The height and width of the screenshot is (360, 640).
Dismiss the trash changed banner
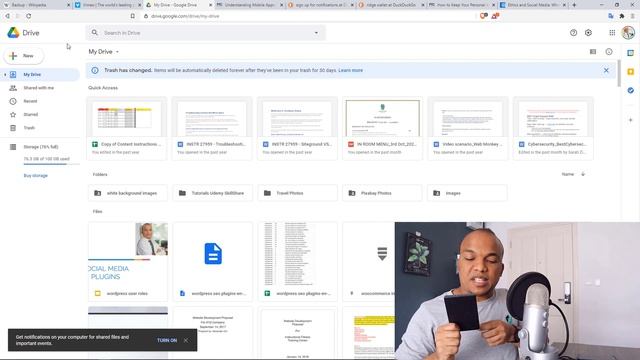point(606,70)
